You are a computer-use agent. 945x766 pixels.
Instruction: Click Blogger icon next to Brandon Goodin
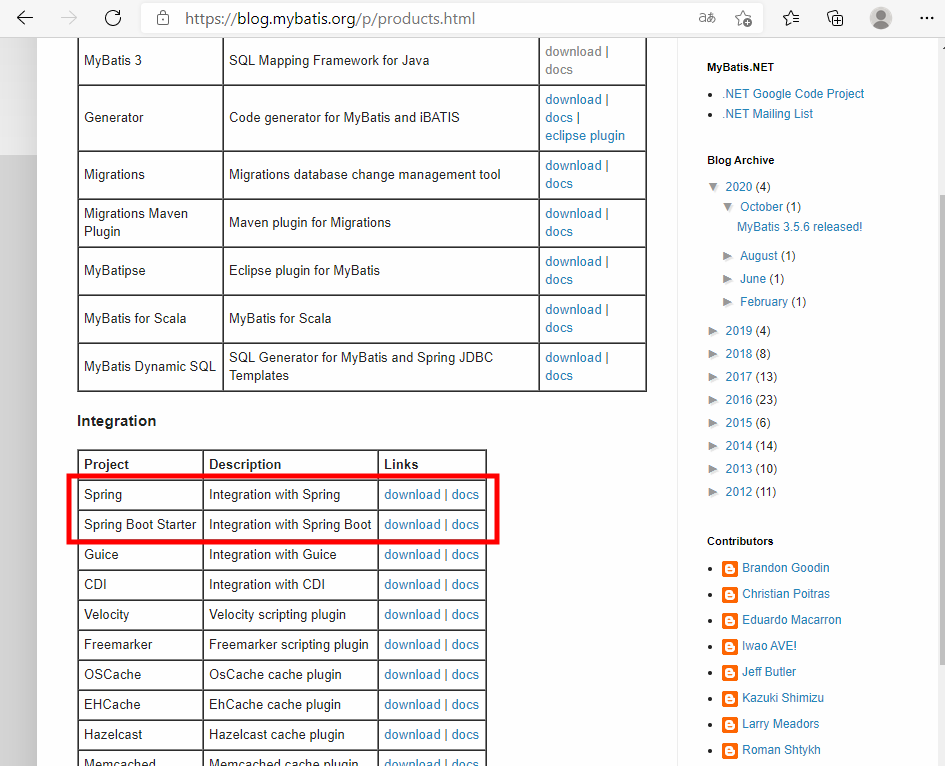pos(729,568)
